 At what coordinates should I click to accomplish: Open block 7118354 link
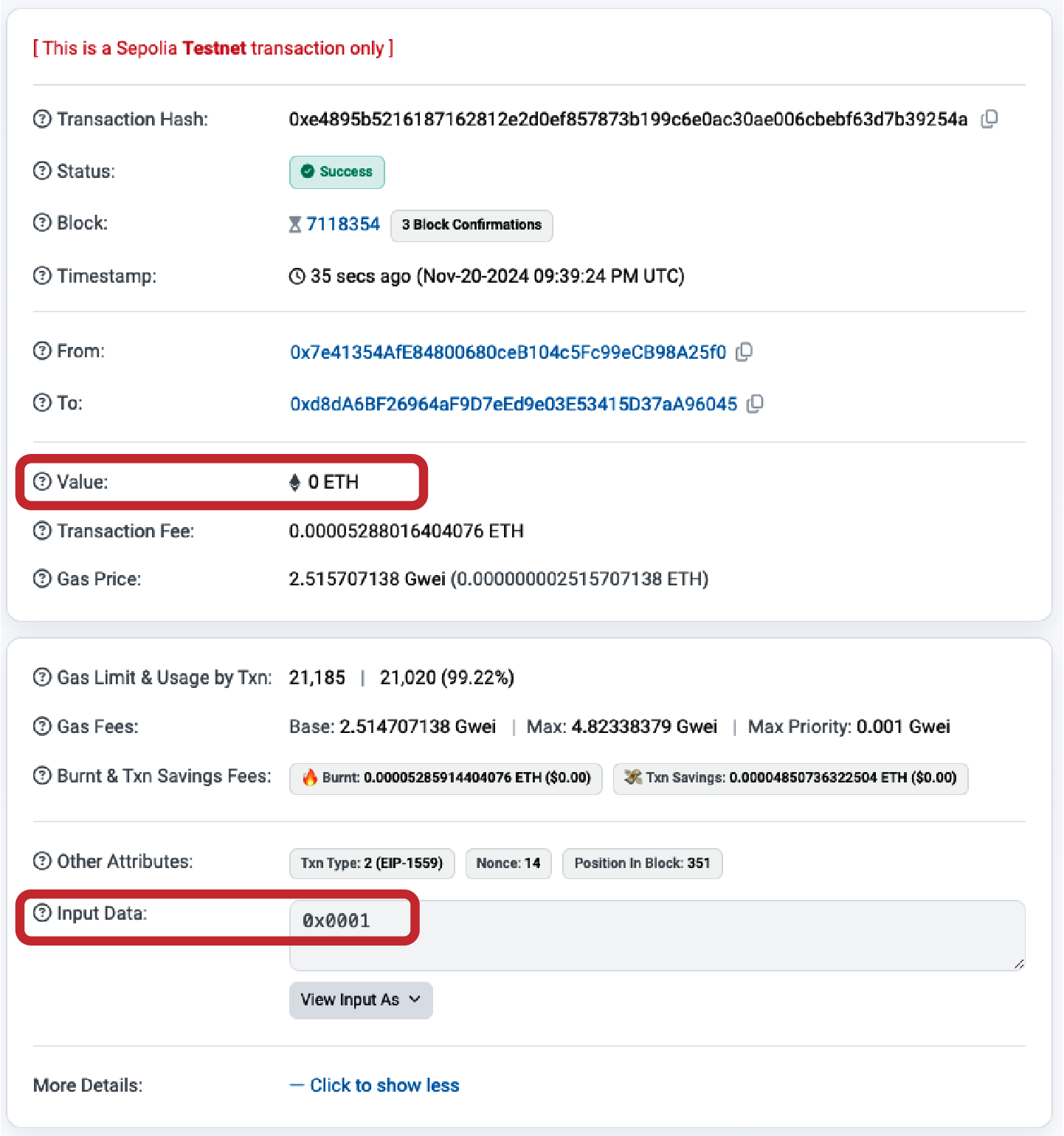point(343,224)
